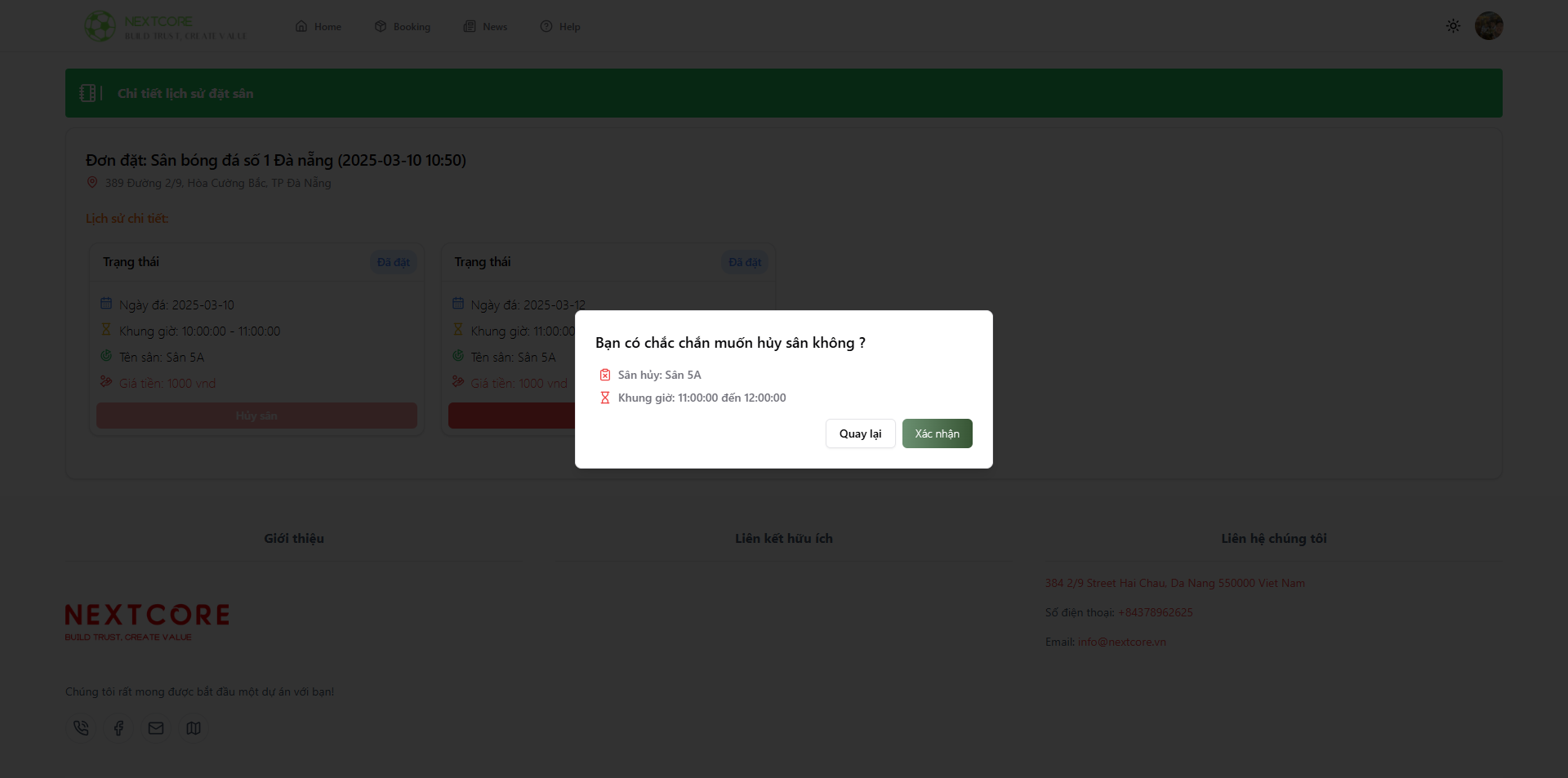Go to the Home menu item
Screen dimensions: 1568x778
(318, 27)
